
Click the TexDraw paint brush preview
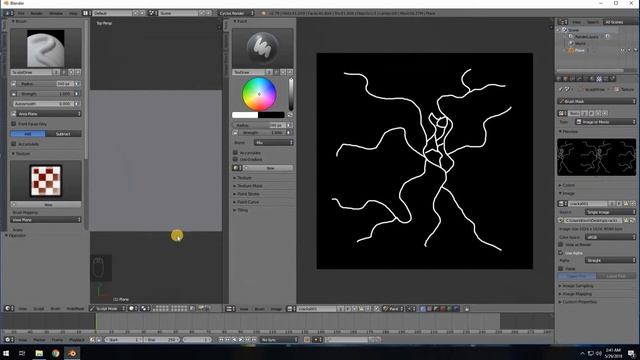[262, 48]
